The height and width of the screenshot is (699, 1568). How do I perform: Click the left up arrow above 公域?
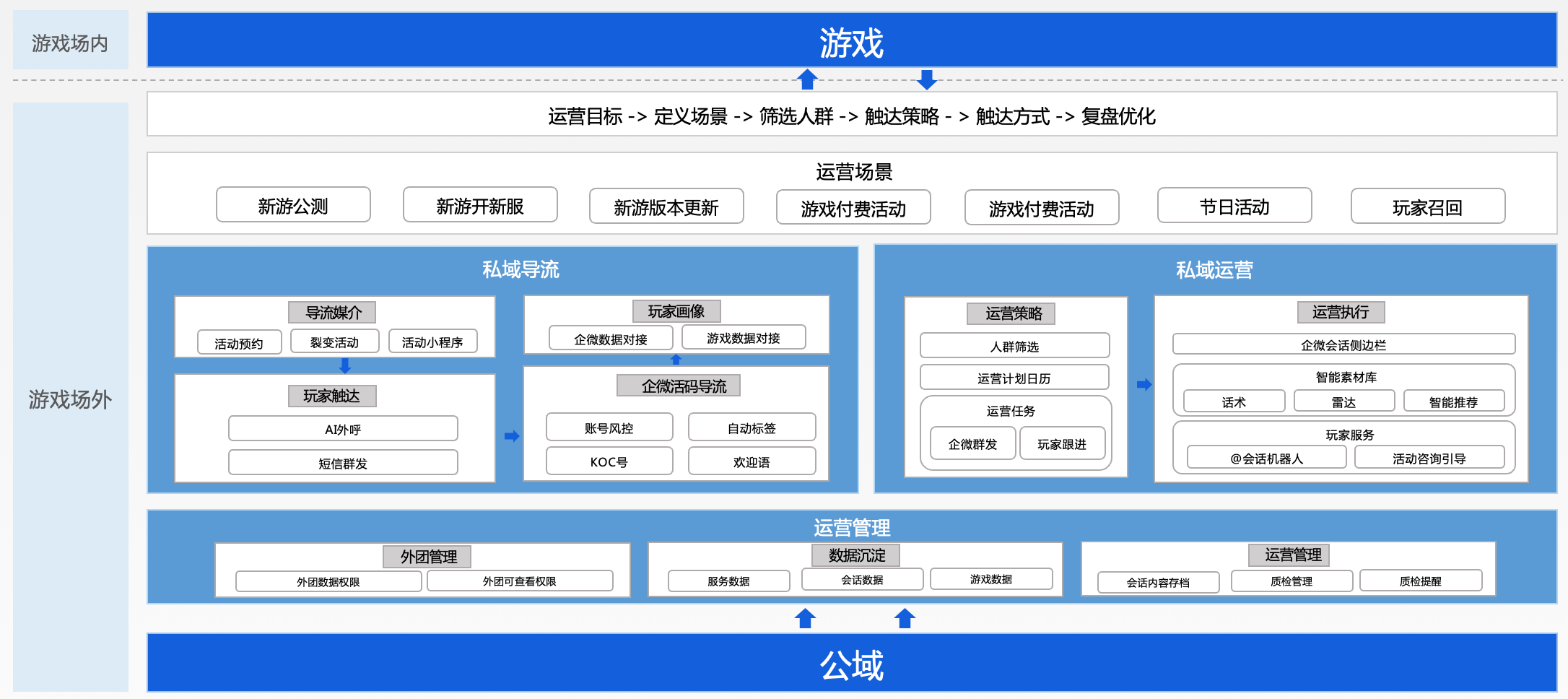(x=805, y=618)
